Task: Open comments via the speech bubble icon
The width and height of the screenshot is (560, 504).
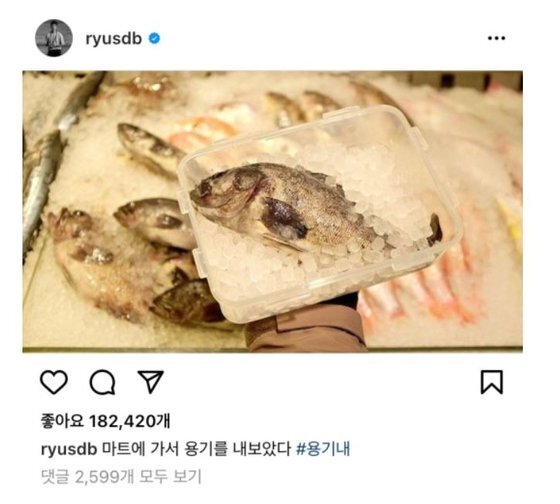Action: [102, 382]
